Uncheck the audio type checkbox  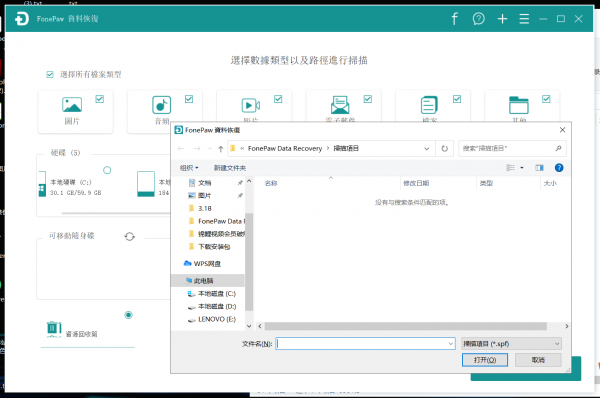(x=189, y=99)
